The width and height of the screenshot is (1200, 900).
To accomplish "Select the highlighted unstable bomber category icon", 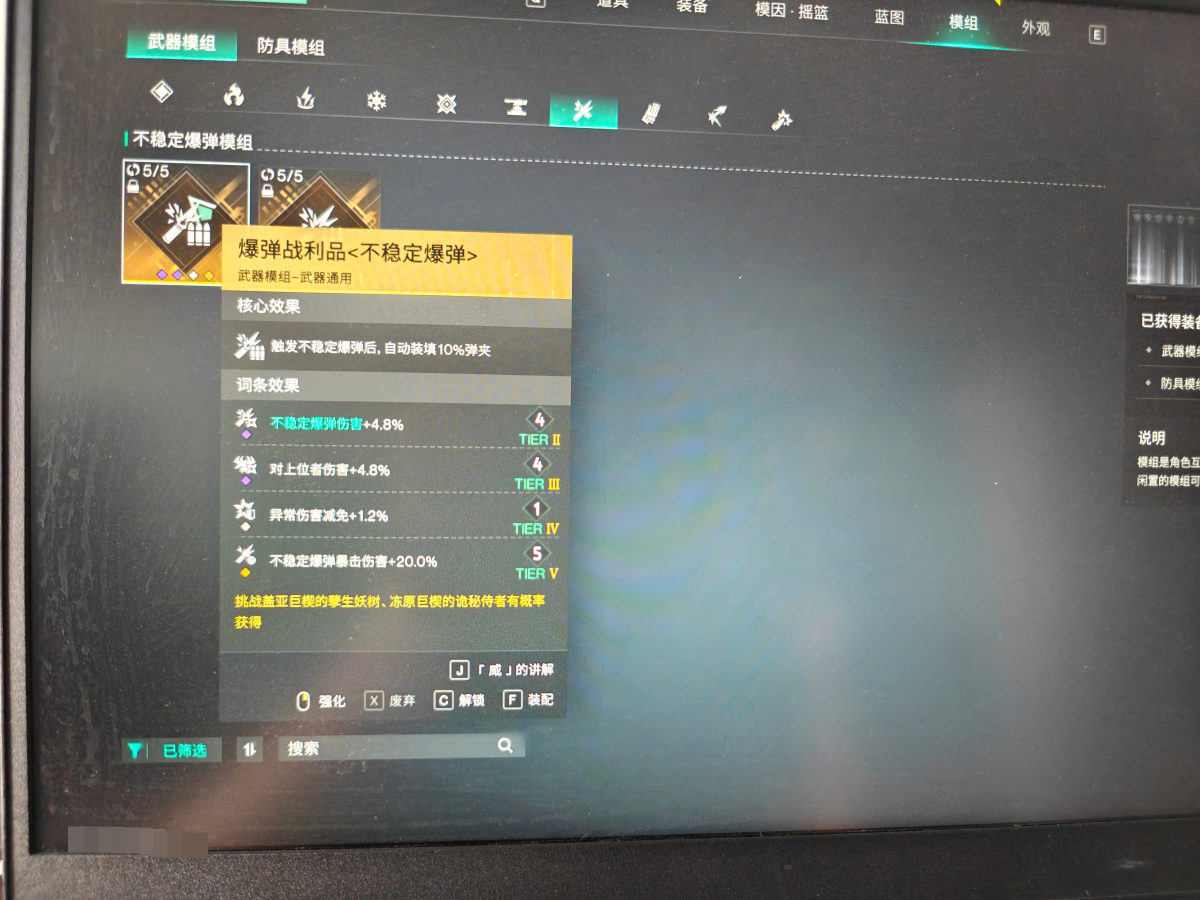I will tap(584, 111).
